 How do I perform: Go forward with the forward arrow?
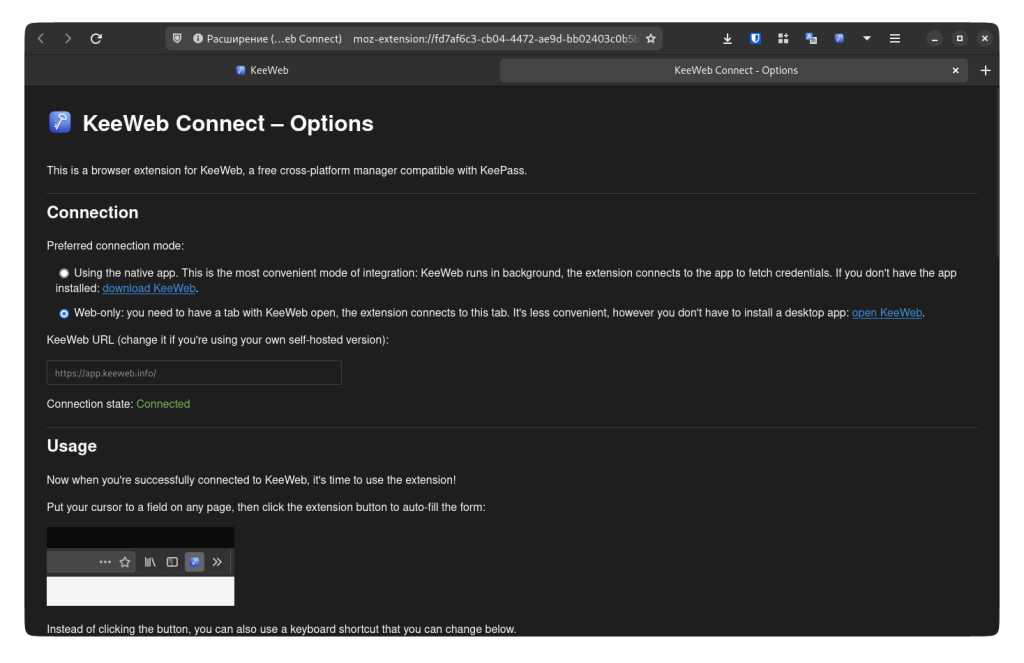[68, 39]
